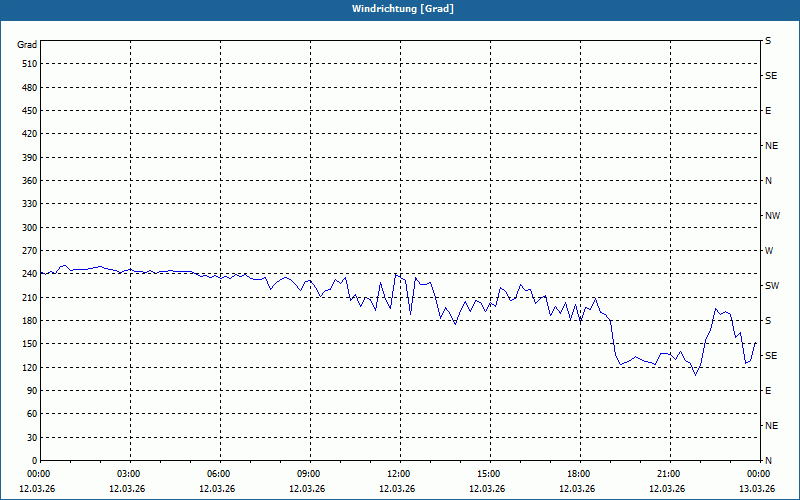Select the 09:00 time axis label

(310, 474)
